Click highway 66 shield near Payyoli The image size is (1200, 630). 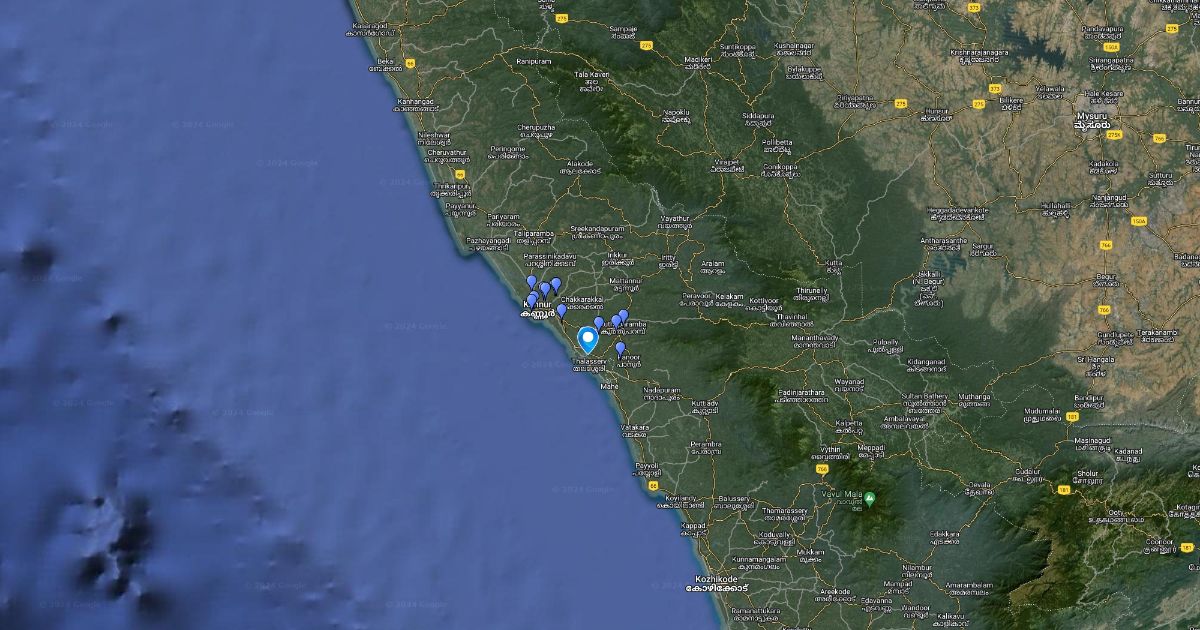[651, 485]
